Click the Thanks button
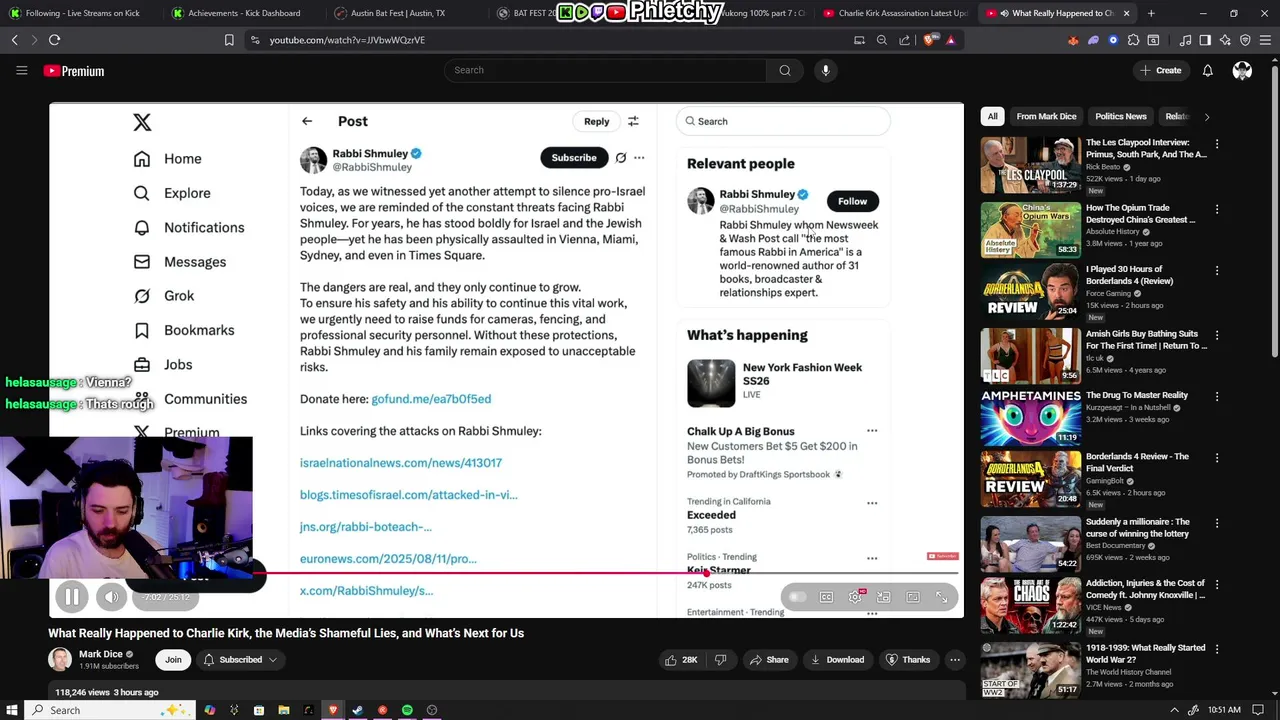The image size is (1280, 720). (x=908, y=660)
